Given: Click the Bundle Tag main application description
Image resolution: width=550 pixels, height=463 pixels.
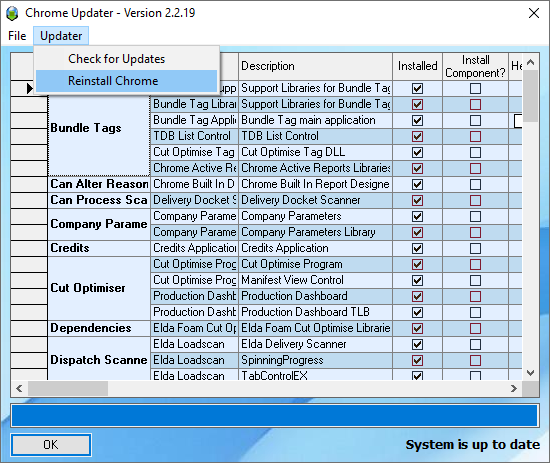Looking at the screenshot, I should (315, 120).
